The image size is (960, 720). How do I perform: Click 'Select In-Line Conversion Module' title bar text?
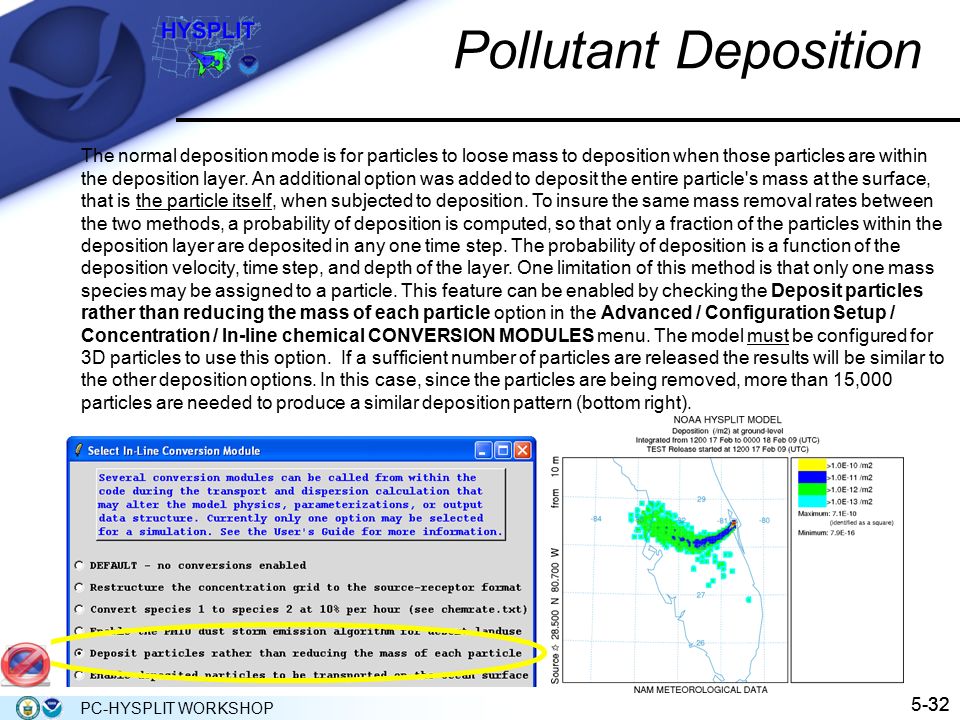pos(174,451)
